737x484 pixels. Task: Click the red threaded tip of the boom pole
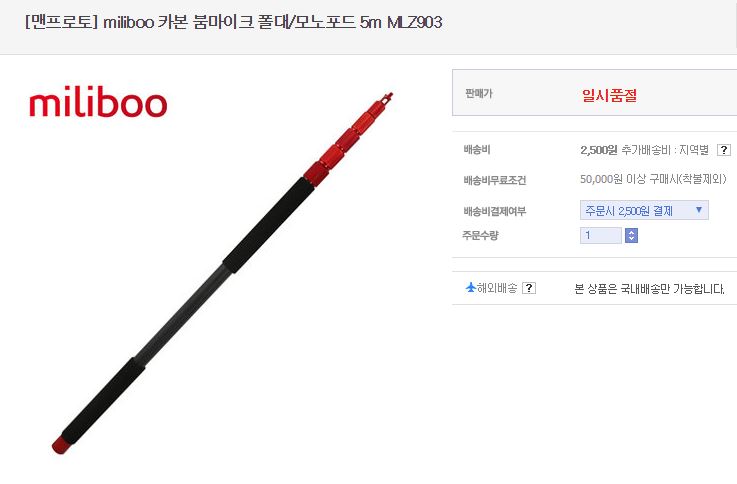(x=386, y=99)
